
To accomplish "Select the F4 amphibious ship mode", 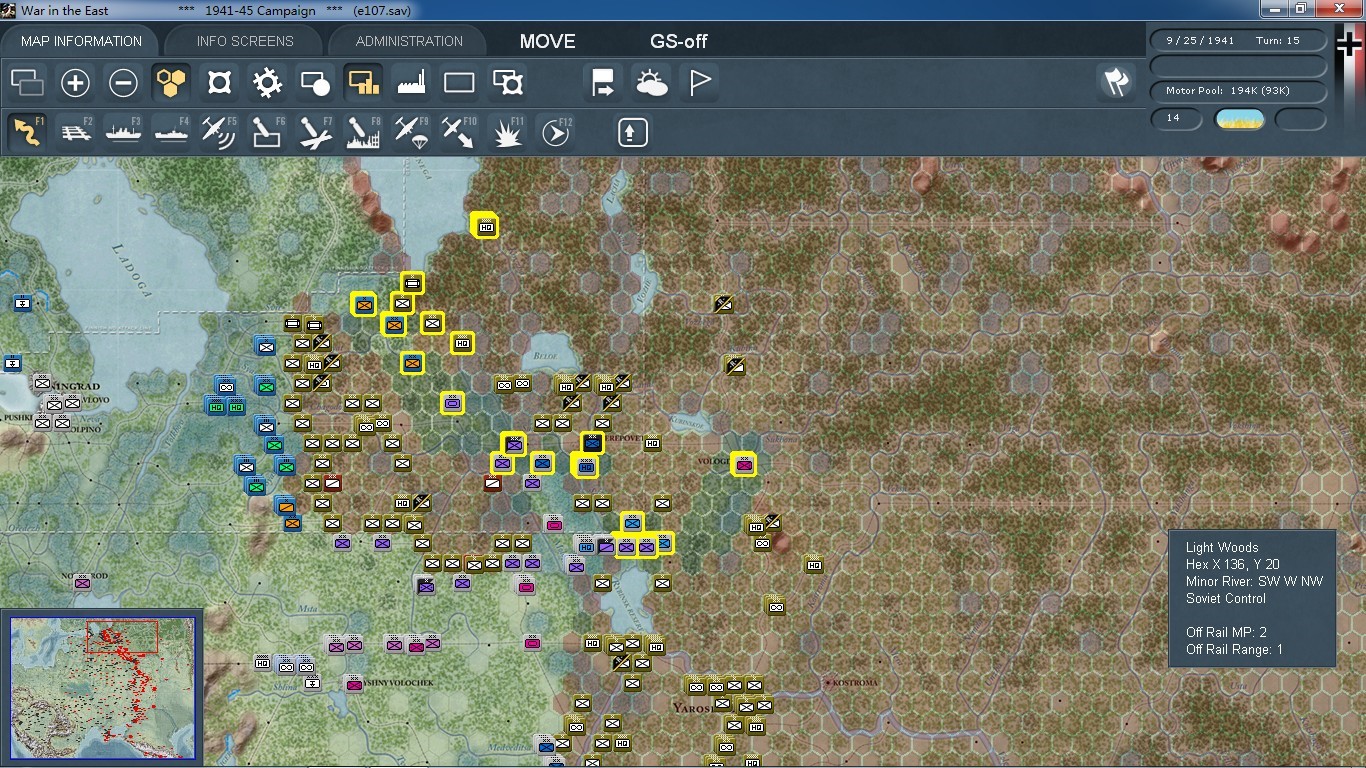I will [171, 132].
